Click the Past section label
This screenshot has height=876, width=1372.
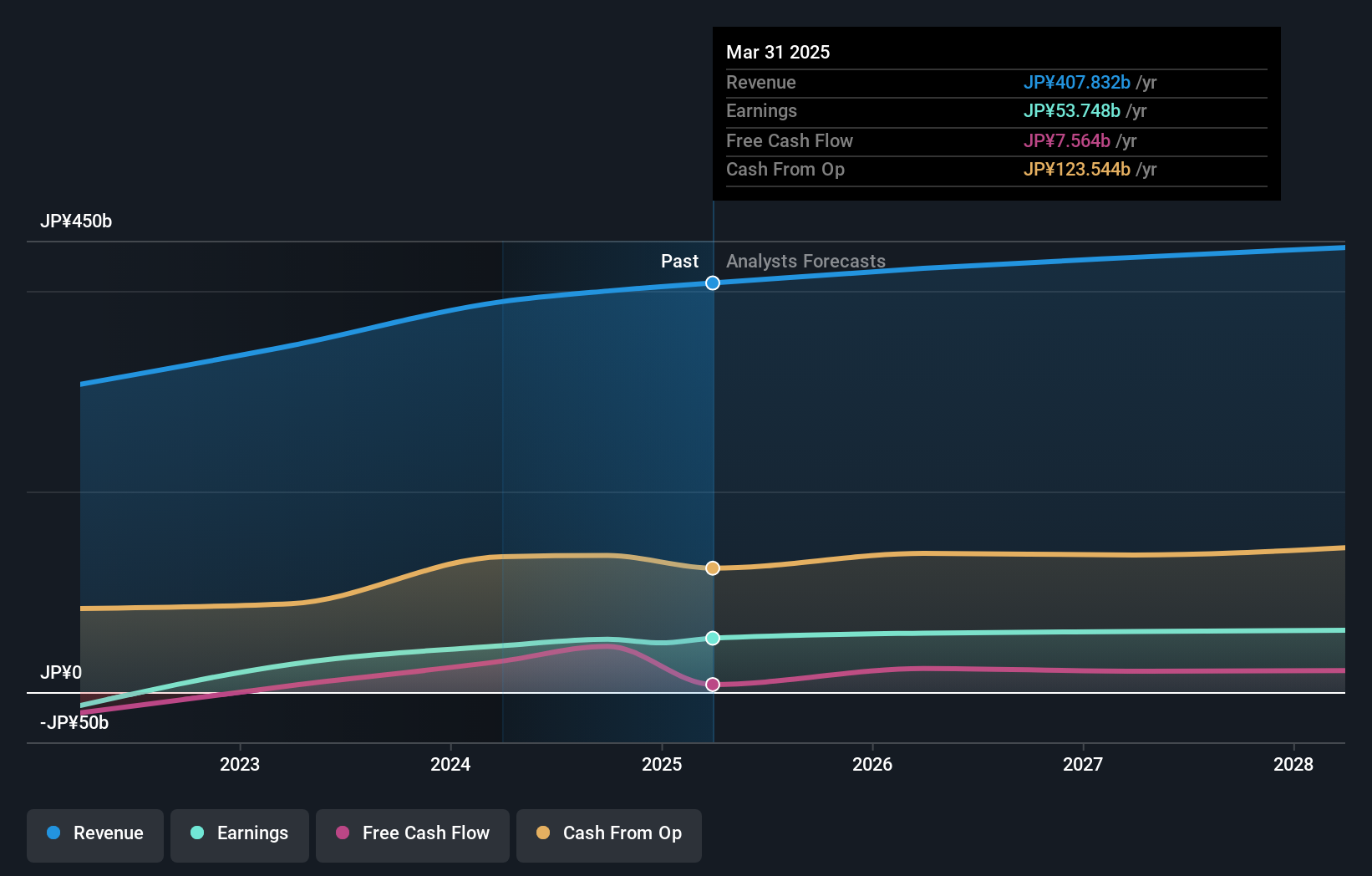coord(679,262)
